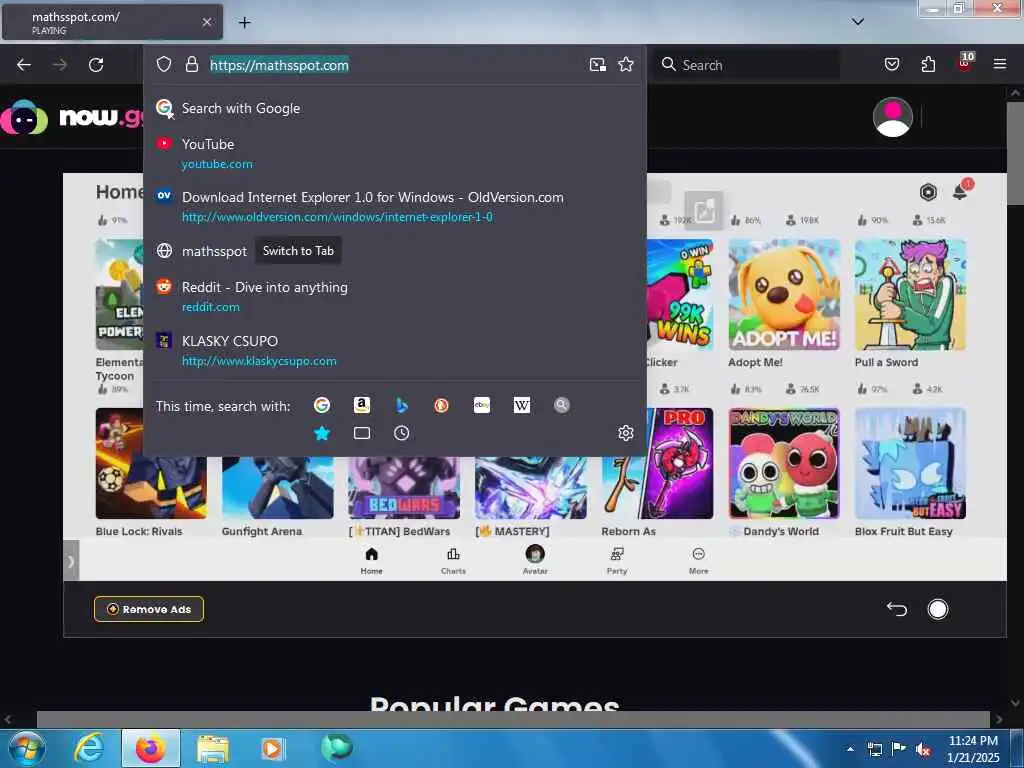
Task: Click the taskbar clock 11:24 PM
Action: coord(972,741)
